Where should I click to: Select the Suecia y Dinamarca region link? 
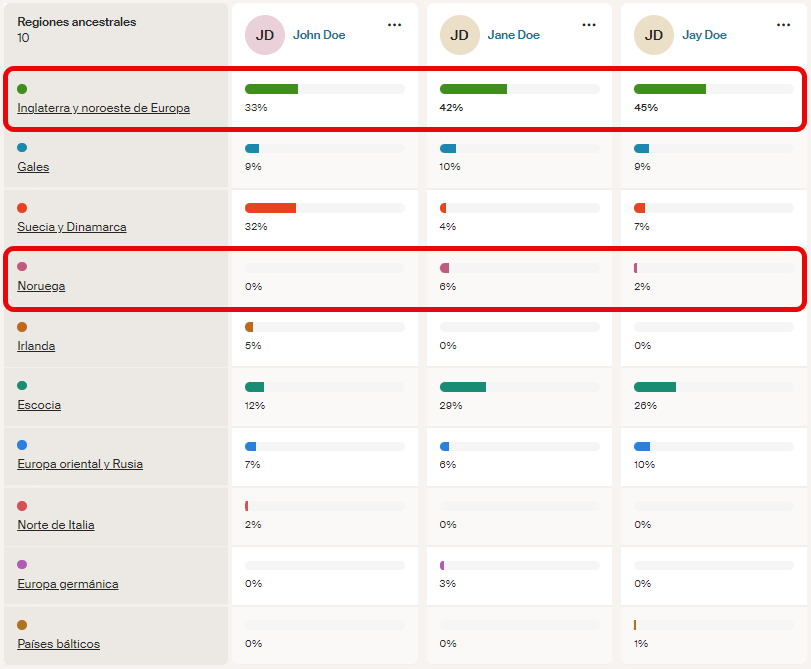pyautogui.click(x=72, y=227)
